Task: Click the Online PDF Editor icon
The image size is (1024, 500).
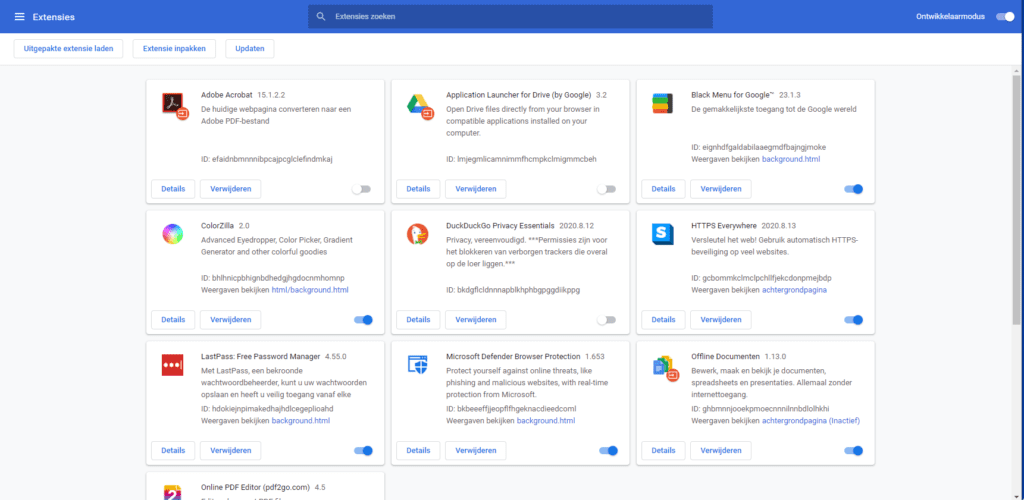Action: pos(172,493)
